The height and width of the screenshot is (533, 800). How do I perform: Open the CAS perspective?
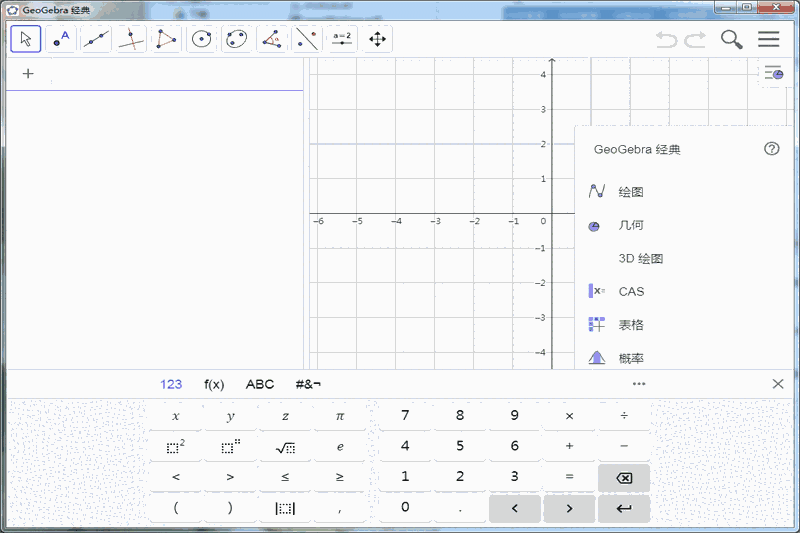[x=631, y=292]
